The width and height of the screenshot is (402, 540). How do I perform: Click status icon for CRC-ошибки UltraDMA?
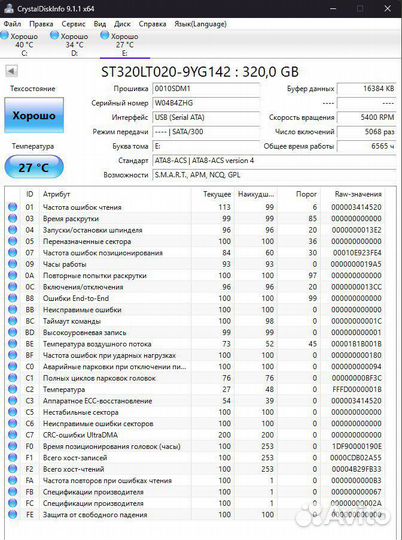coord(12,434)
